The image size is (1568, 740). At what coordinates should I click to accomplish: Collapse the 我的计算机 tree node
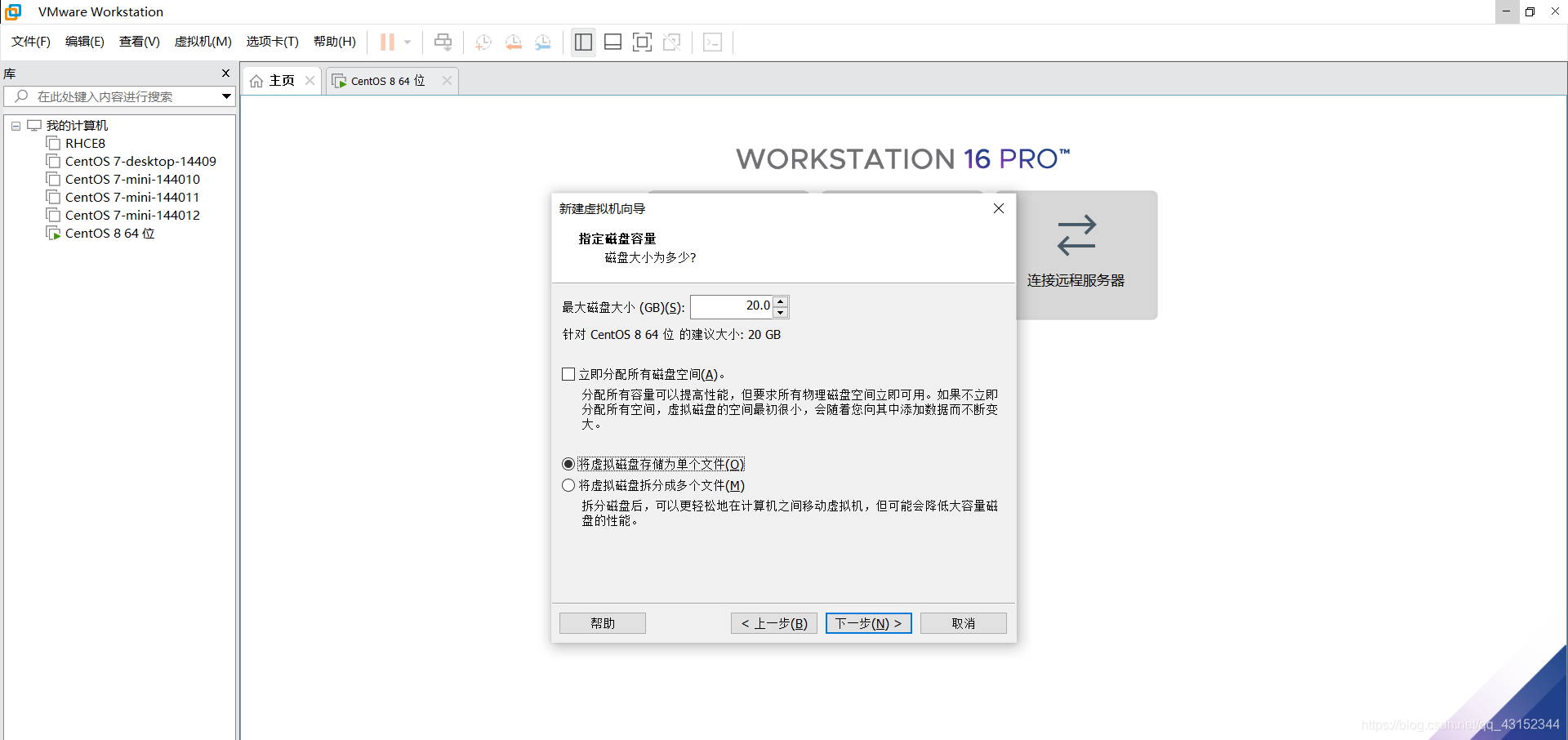click(15, 125)
